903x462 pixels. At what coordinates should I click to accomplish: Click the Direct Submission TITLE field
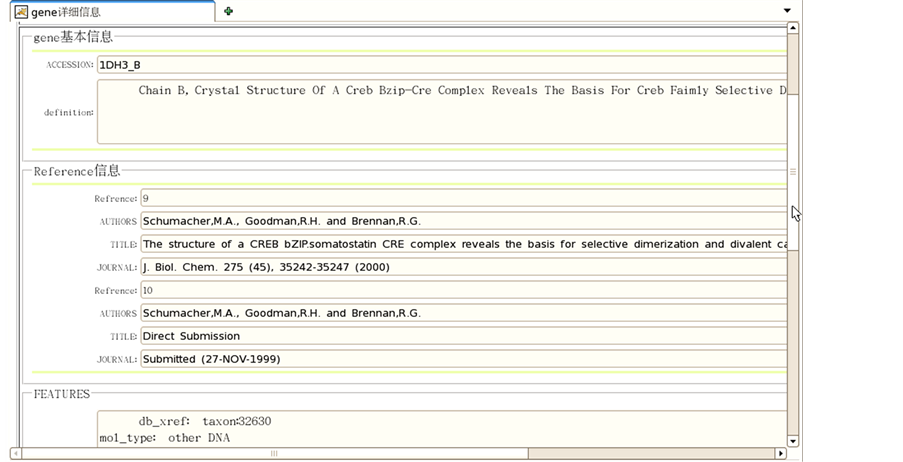(460, 336)
